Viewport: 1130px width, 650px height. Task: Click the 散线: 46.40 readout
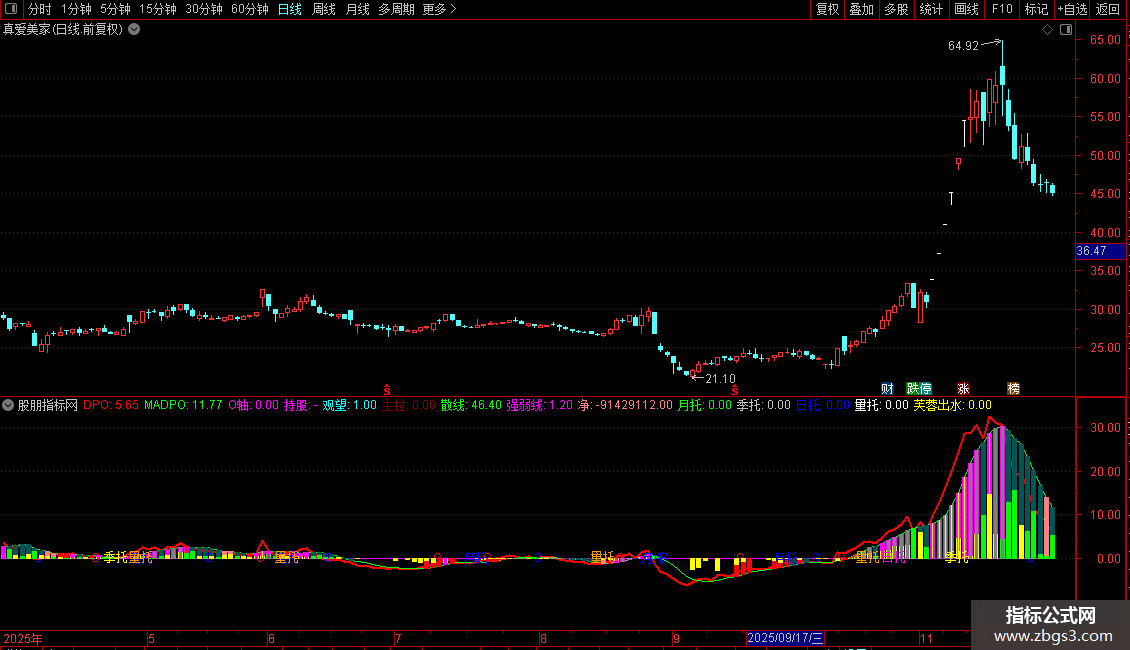pyautogui.click(x=471, y=405)
